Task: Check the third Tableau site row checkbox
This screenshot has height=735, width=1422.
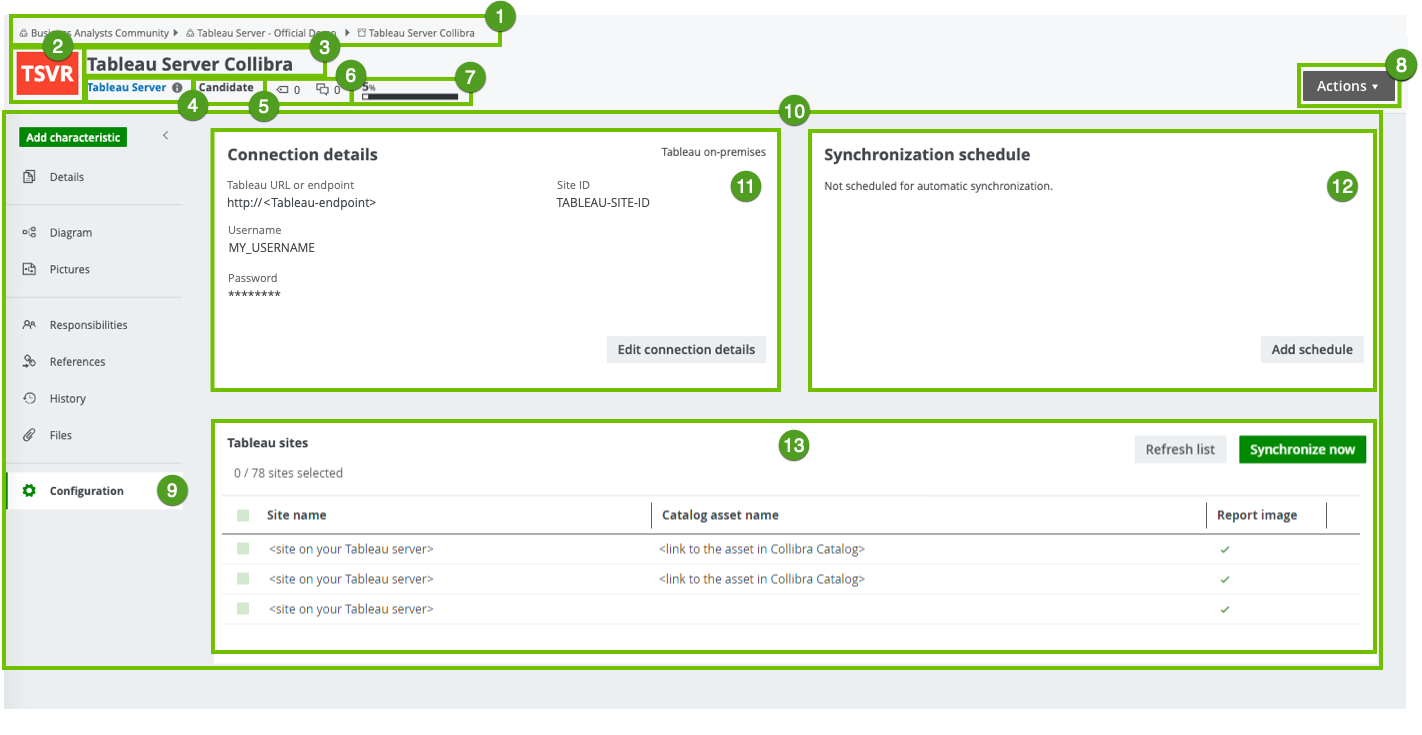Action: pyautogui.click(x=243, y=609)
